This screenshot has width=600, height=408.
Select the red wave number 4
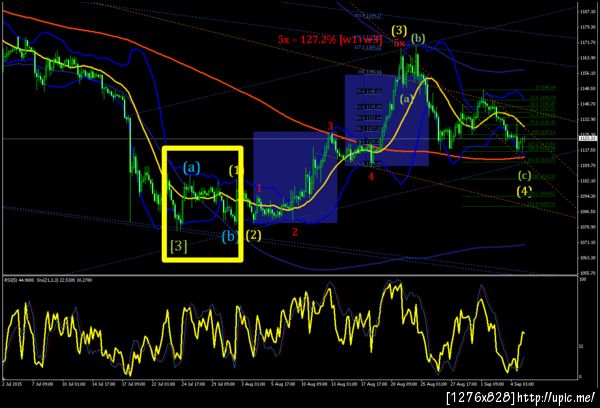coord(371,176)
